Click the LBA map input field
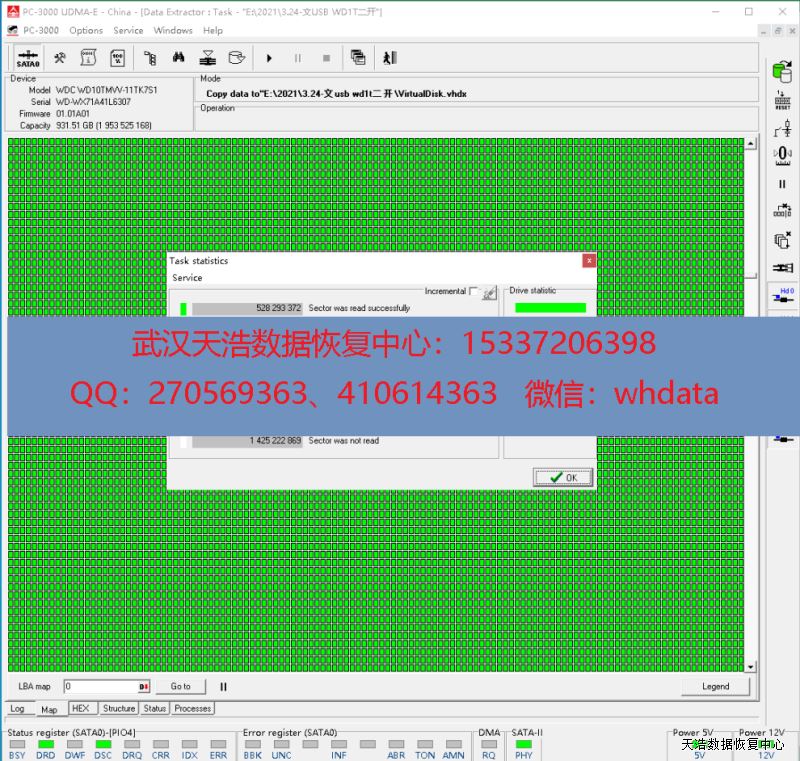 [x=100, y=687]
